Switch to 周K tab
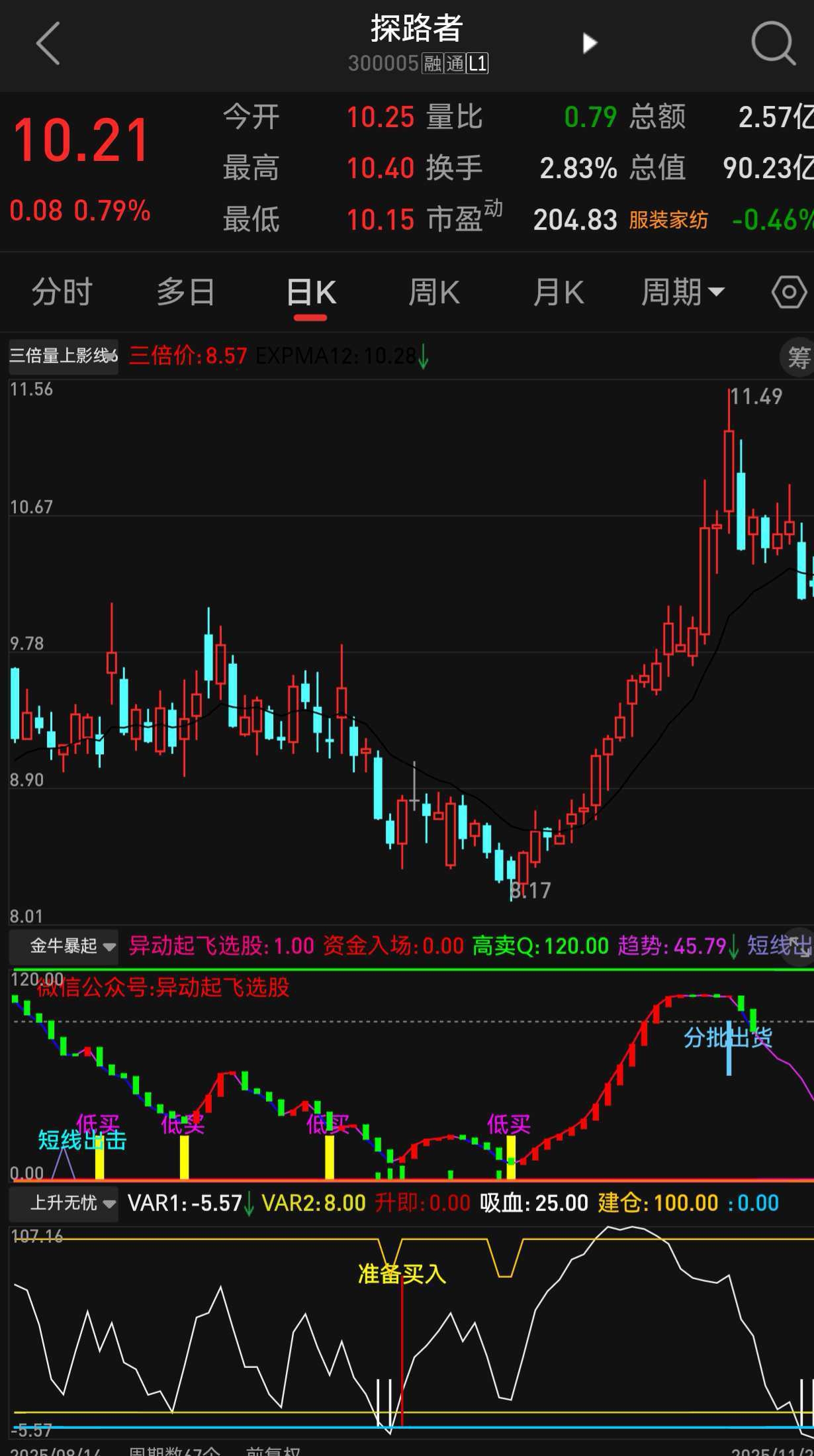The image size is (814, 1456). (434, 292)
